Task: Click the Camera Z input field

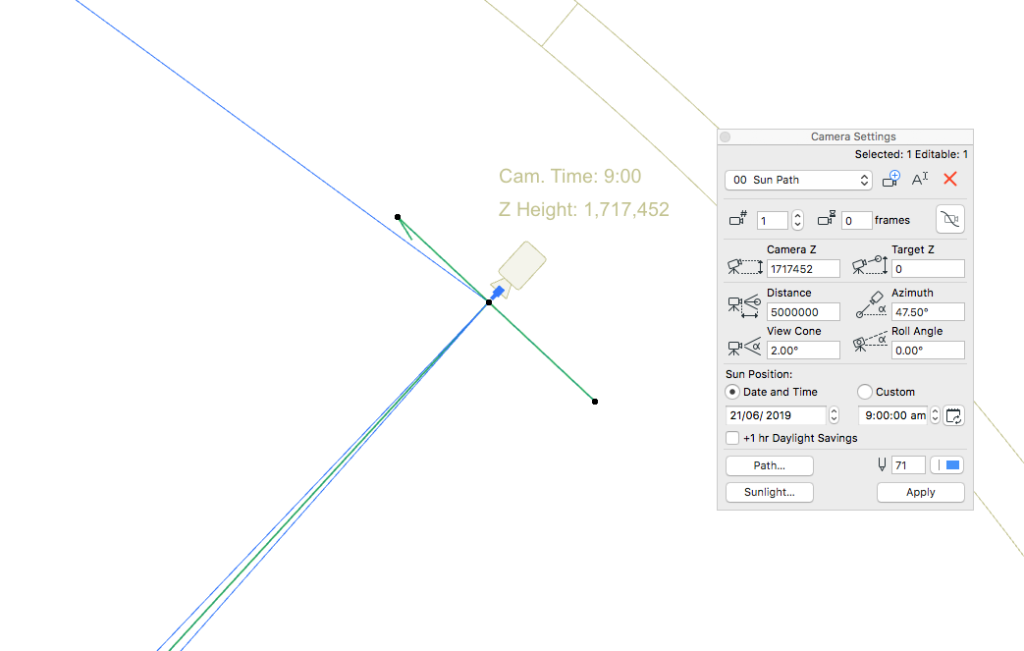Action: pos(803,269)
